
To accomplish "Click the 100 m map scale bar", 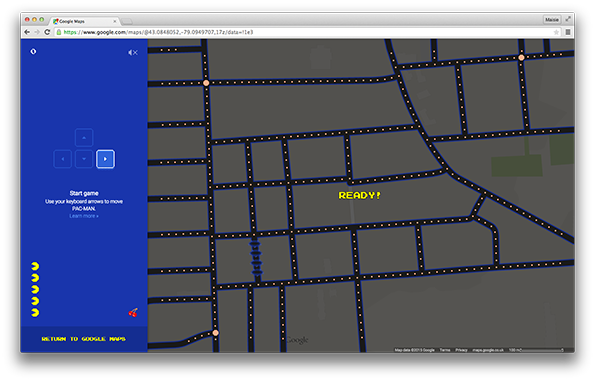I will tap(536, 350).
